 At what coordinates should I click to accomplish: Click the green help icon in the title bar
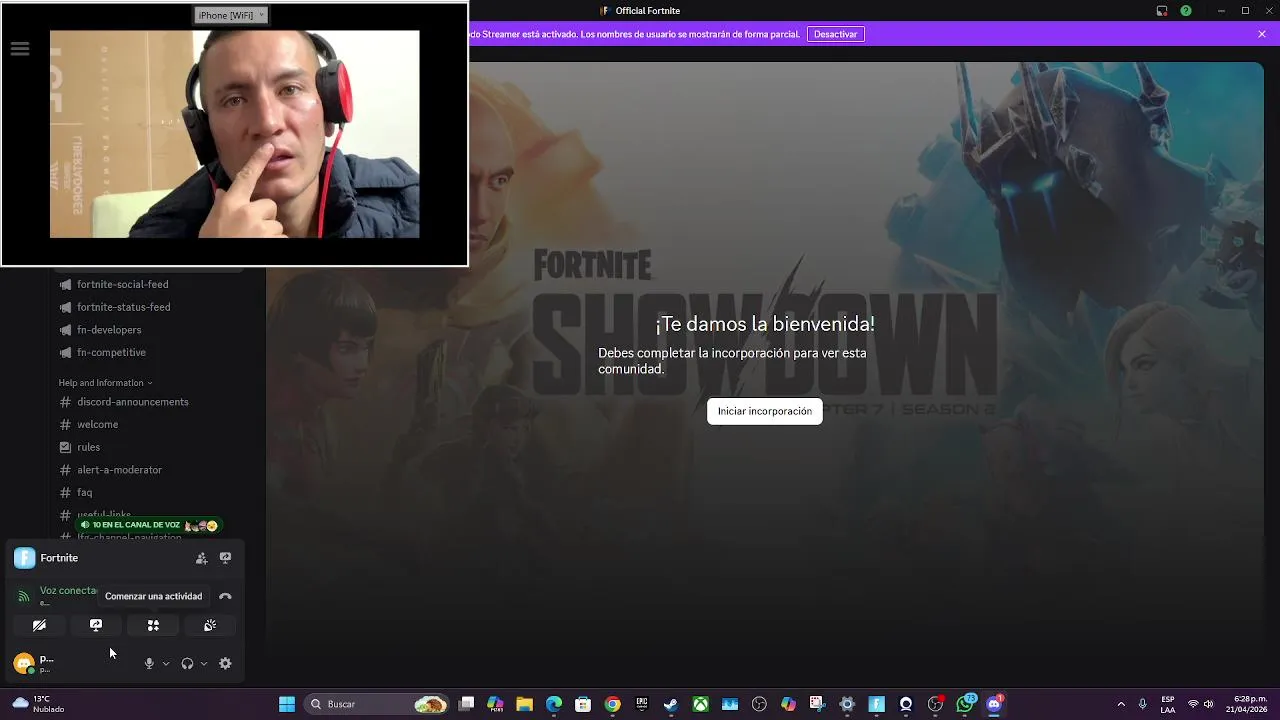[x=1186, y=11]
